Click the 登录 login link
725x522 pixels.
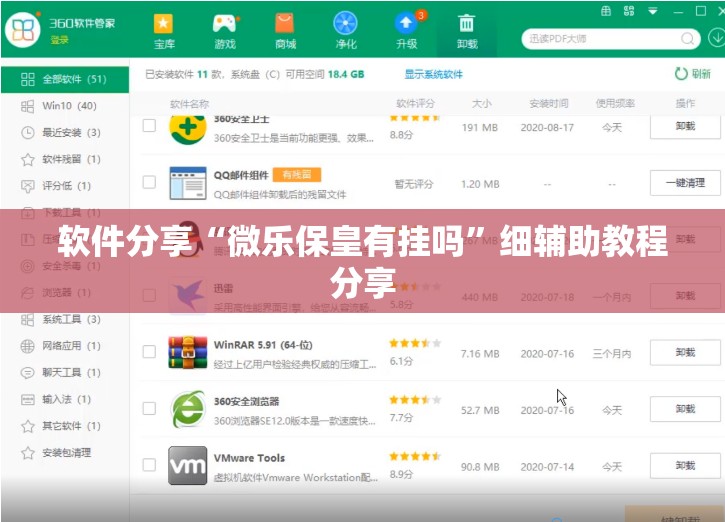coord(59,40)
